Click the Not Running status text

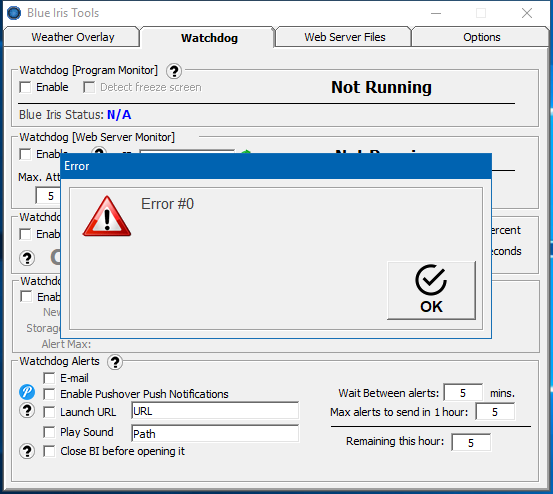coord(381,87)
